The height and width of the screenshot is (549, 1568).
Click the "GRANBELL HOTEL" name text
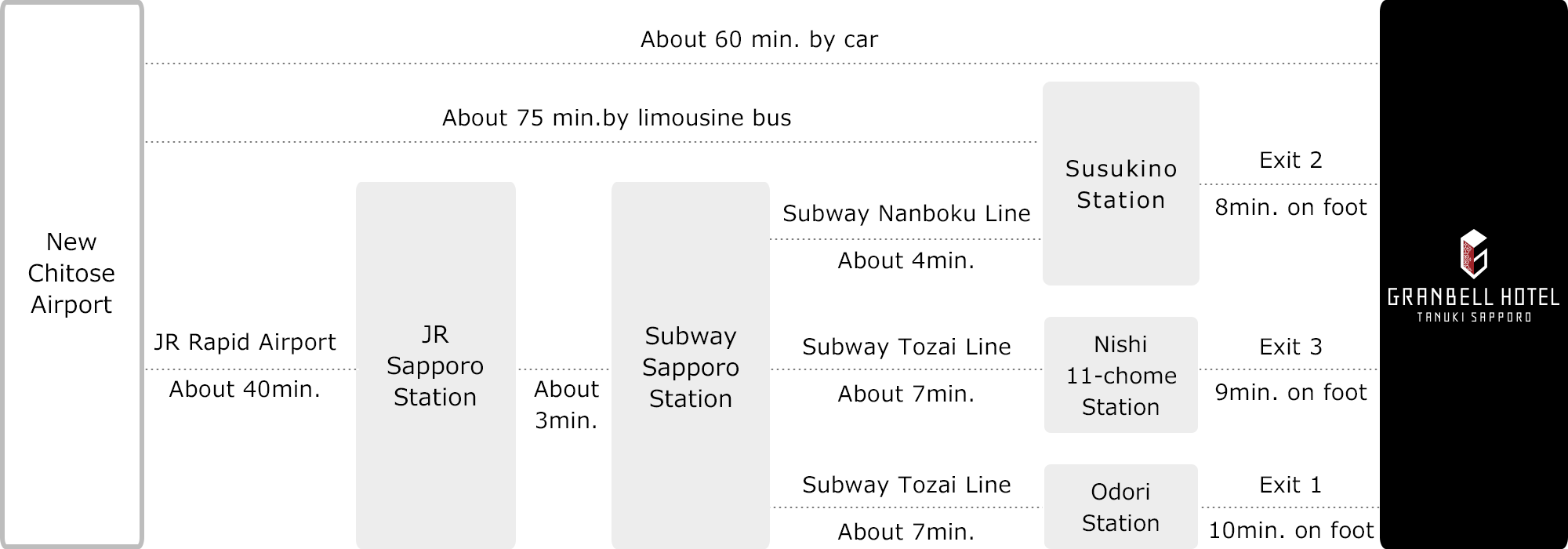click(1473, 297)
